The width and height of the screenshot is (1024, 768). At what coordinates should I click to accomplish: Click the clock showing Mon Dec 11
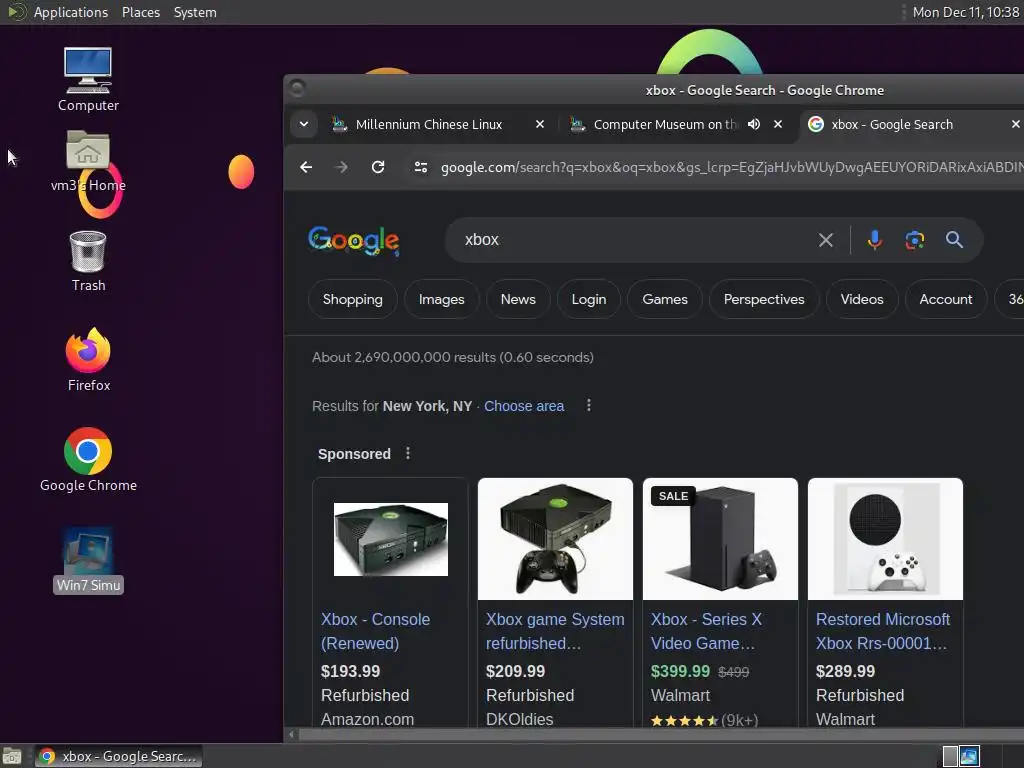point(965,12)
